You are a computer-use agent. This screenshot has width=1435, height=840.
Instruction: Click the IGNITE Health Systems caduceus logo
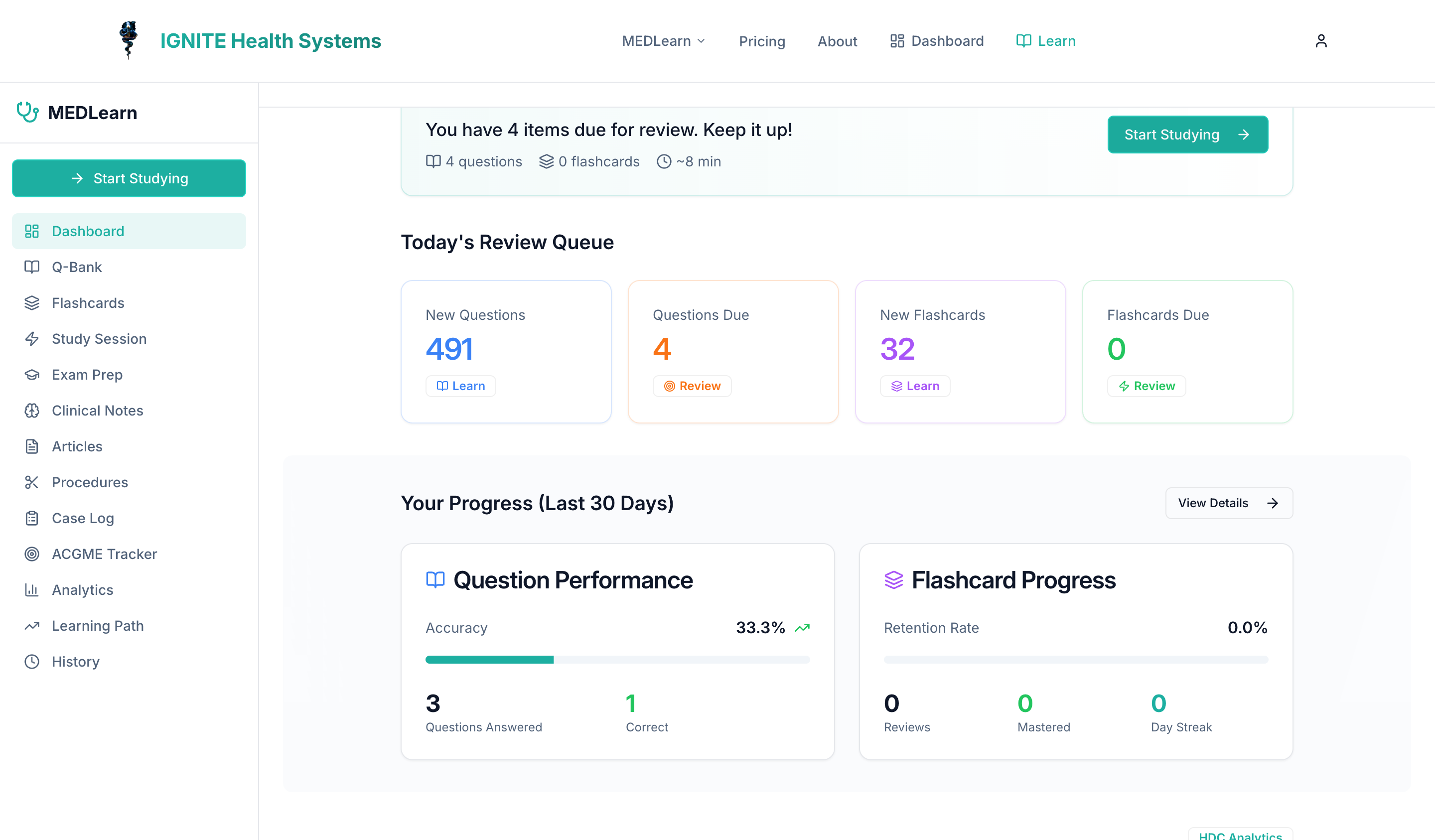click(129, 40)
